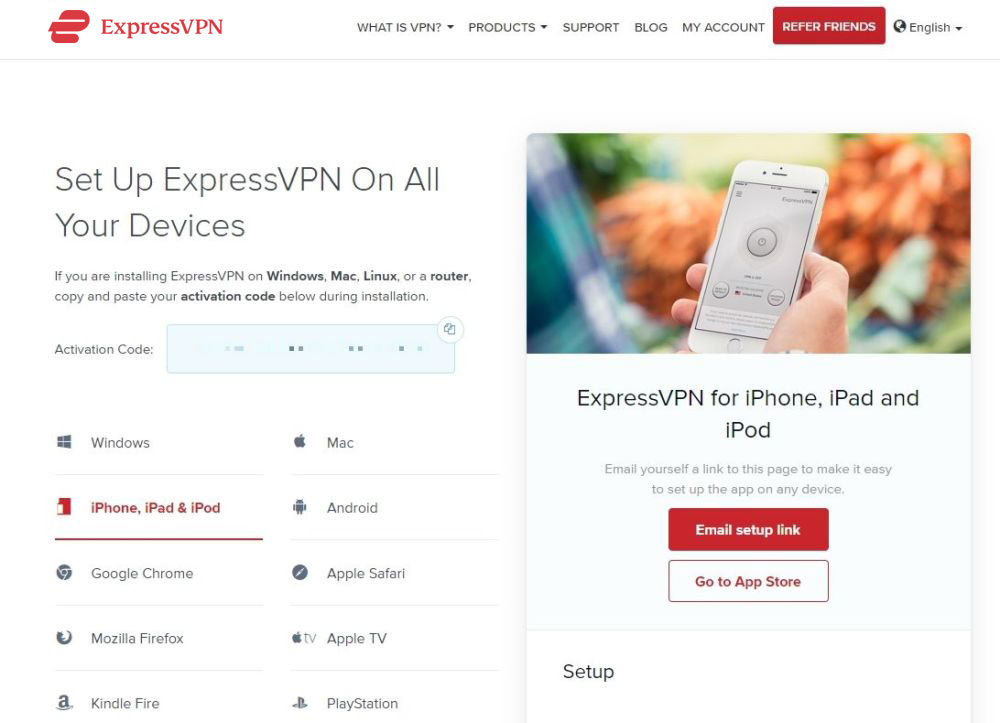Choose the Kindle Fire Amazon icon

coord(64,703)
